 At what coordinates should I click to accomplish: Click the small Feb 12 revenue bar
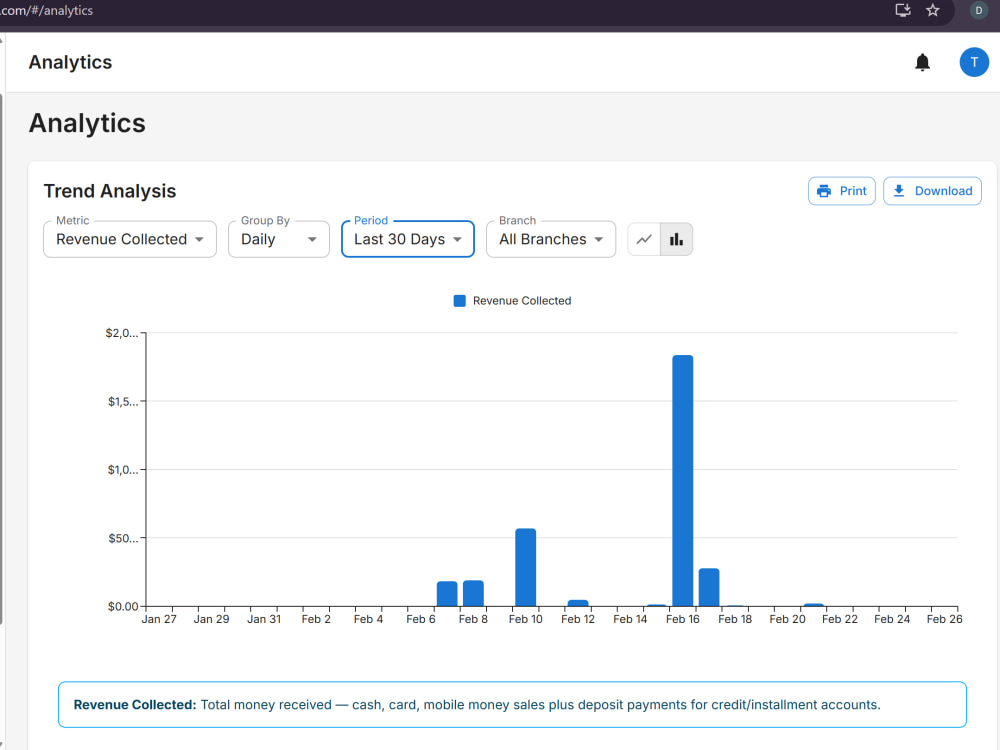(x=578, y=603)
